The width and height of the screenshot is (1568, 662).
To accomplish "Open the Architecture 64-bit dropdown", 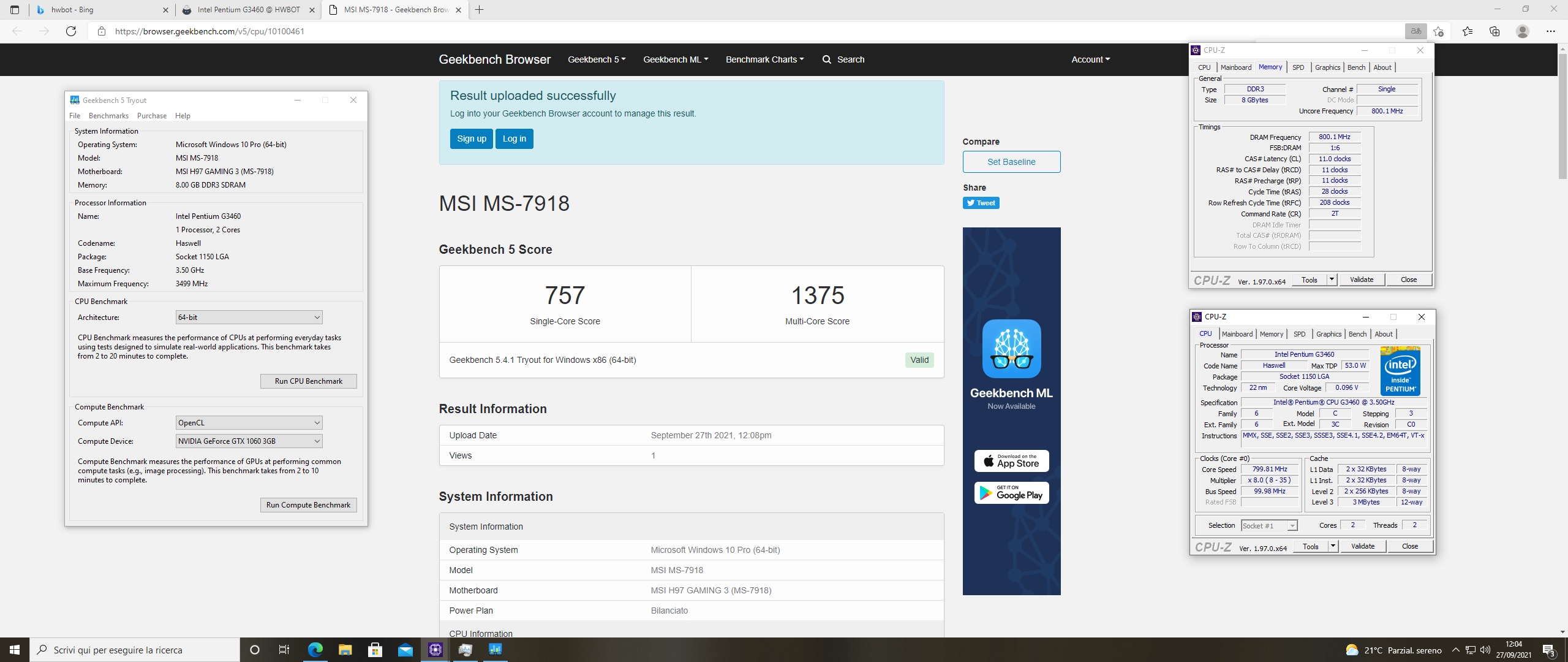I will point(249,318).
